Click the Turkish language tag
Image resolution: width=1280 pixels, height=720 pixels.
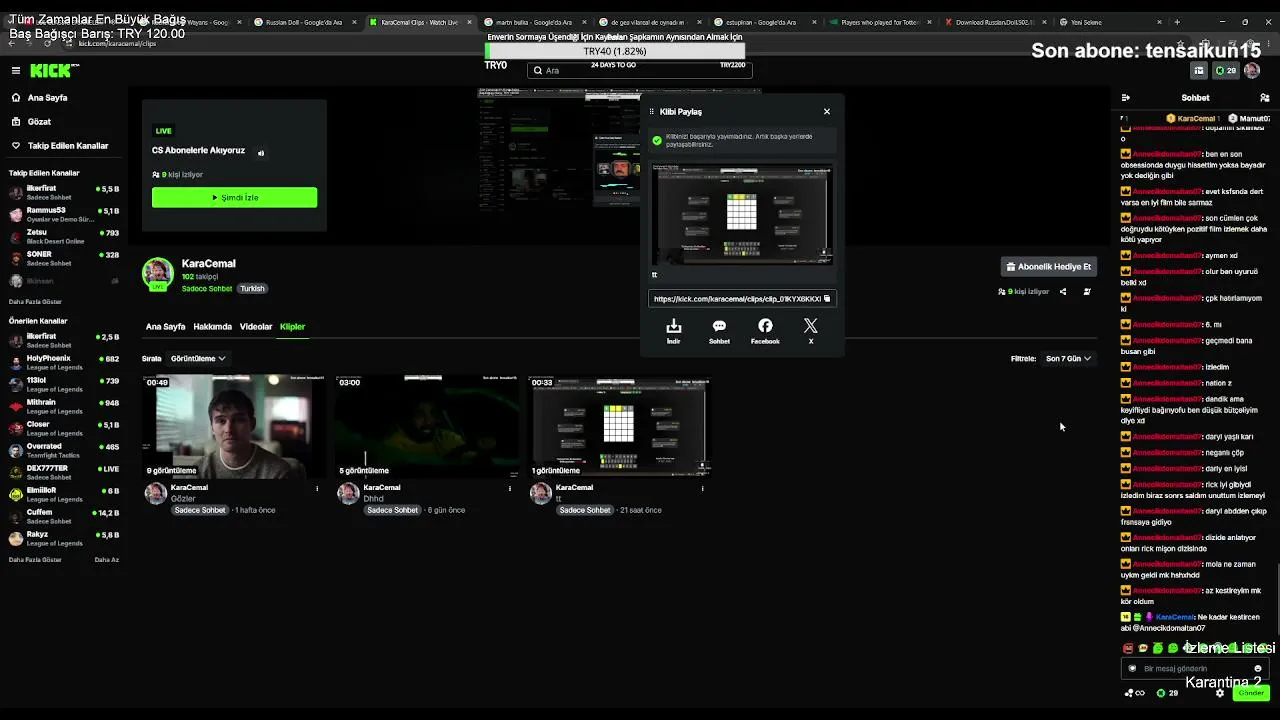[252, 289]
